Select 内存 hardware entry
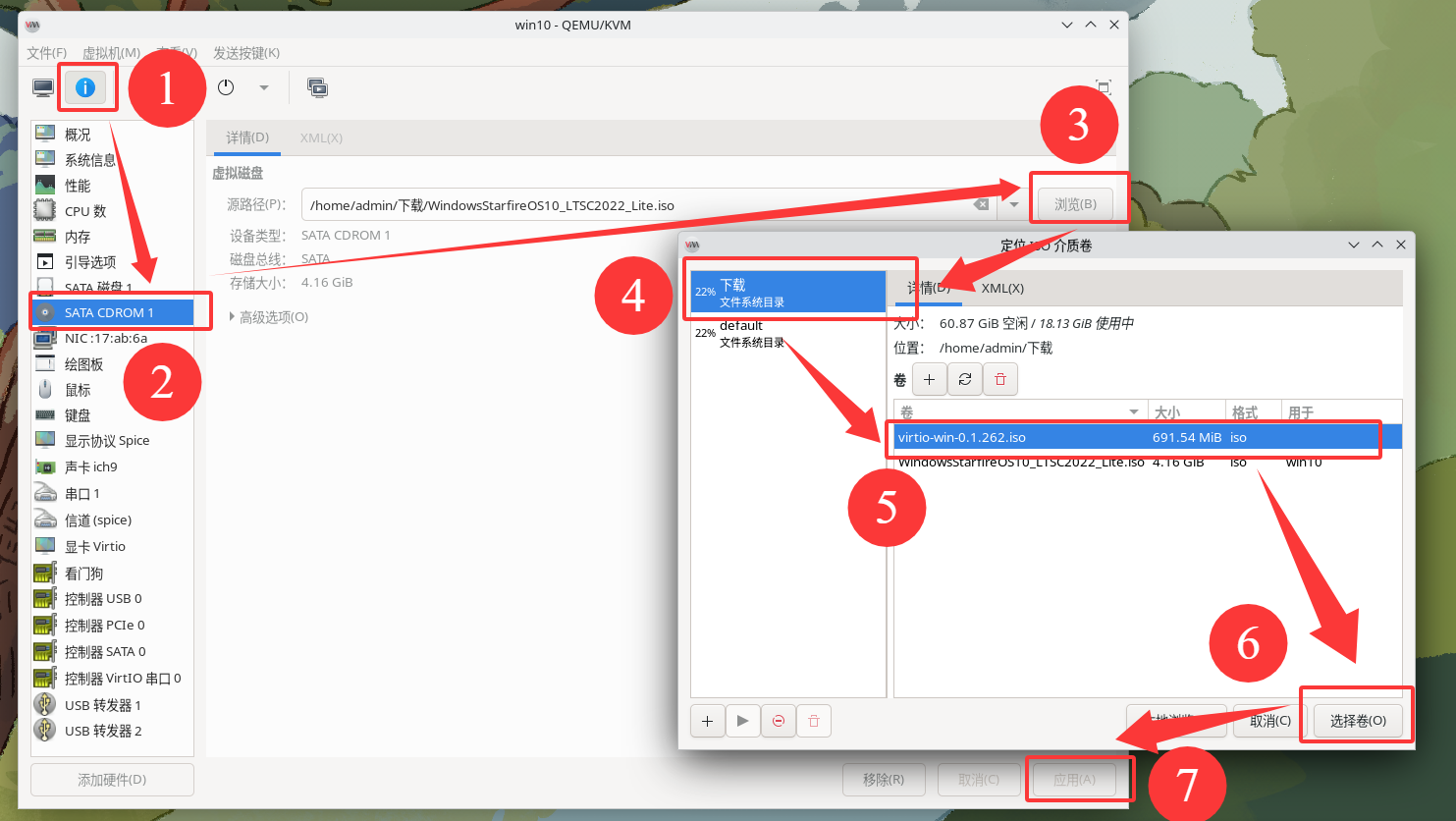 pos(112,237)
